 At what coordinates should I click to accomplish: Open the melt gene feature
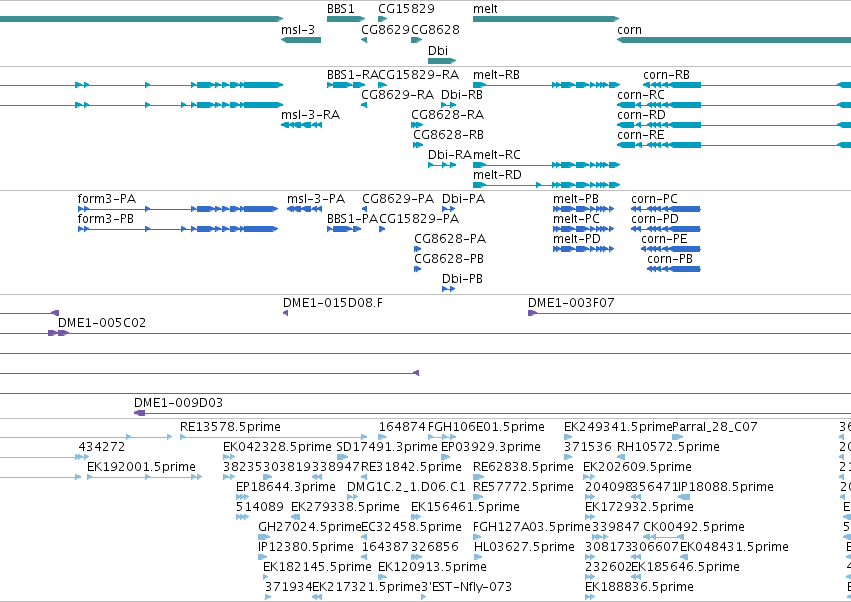545,19
